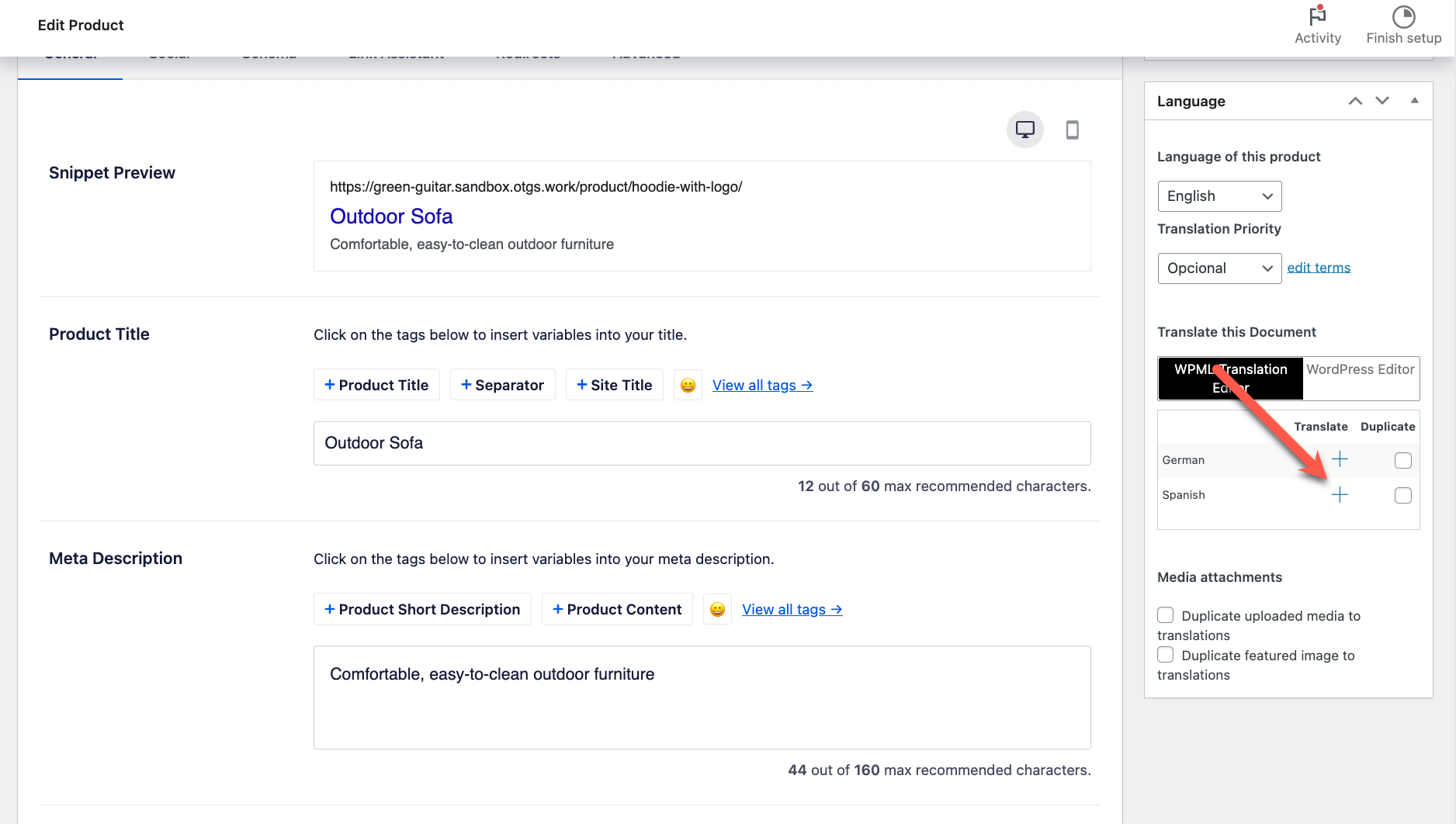
Task: Click the 44 out of 160 character count
Action: coord(939,770)
